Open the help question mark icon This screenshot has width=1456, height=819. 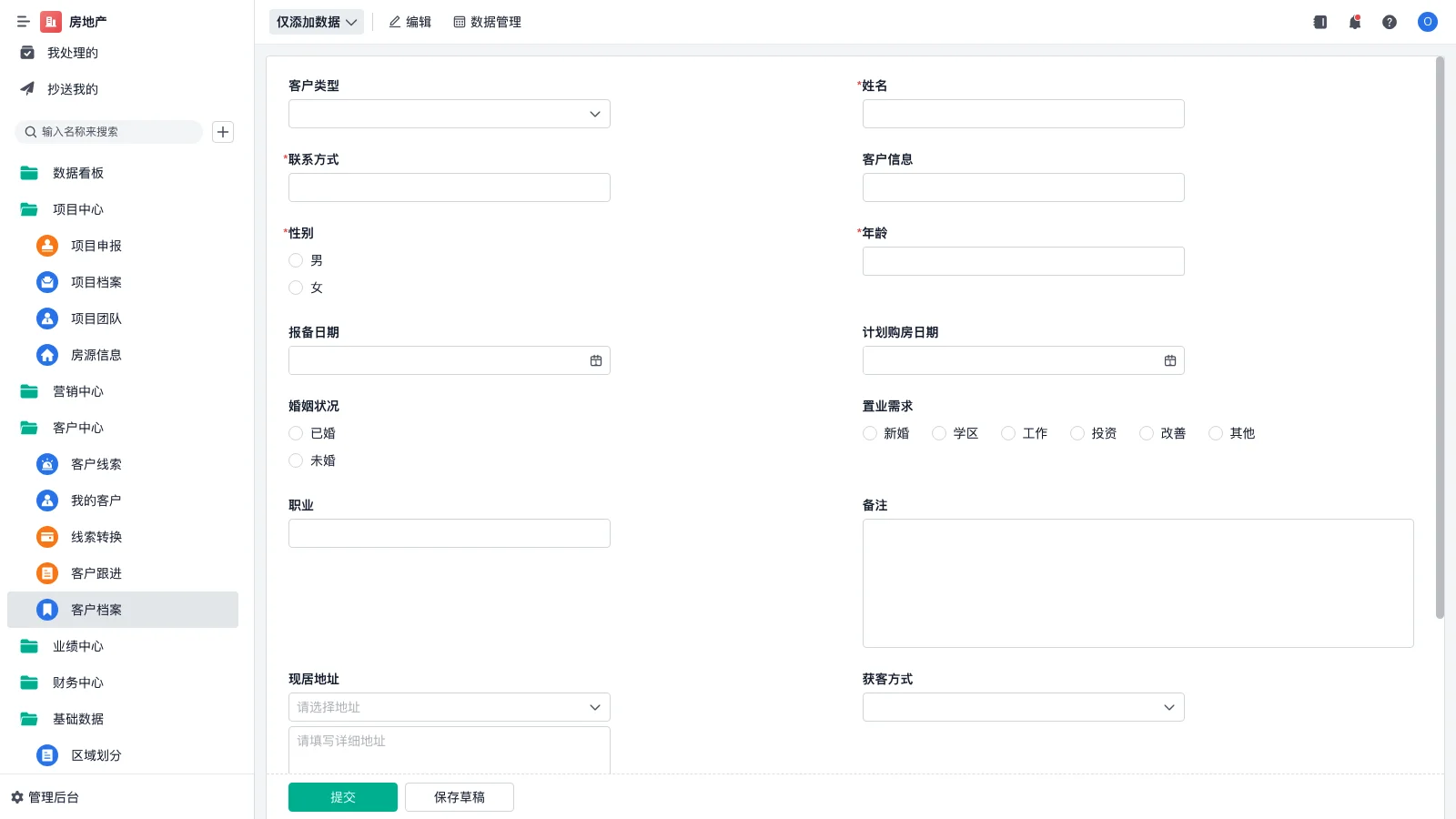(x=1390, y=22)
